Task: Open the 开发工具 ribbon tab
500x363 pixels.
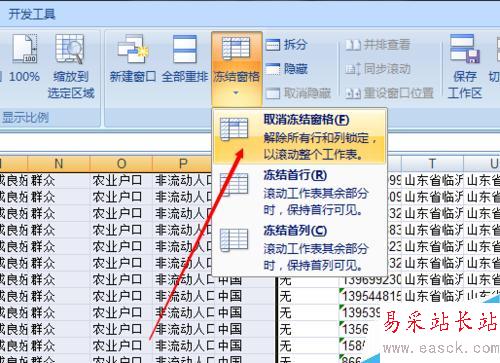Action: [x=32, y=14]
